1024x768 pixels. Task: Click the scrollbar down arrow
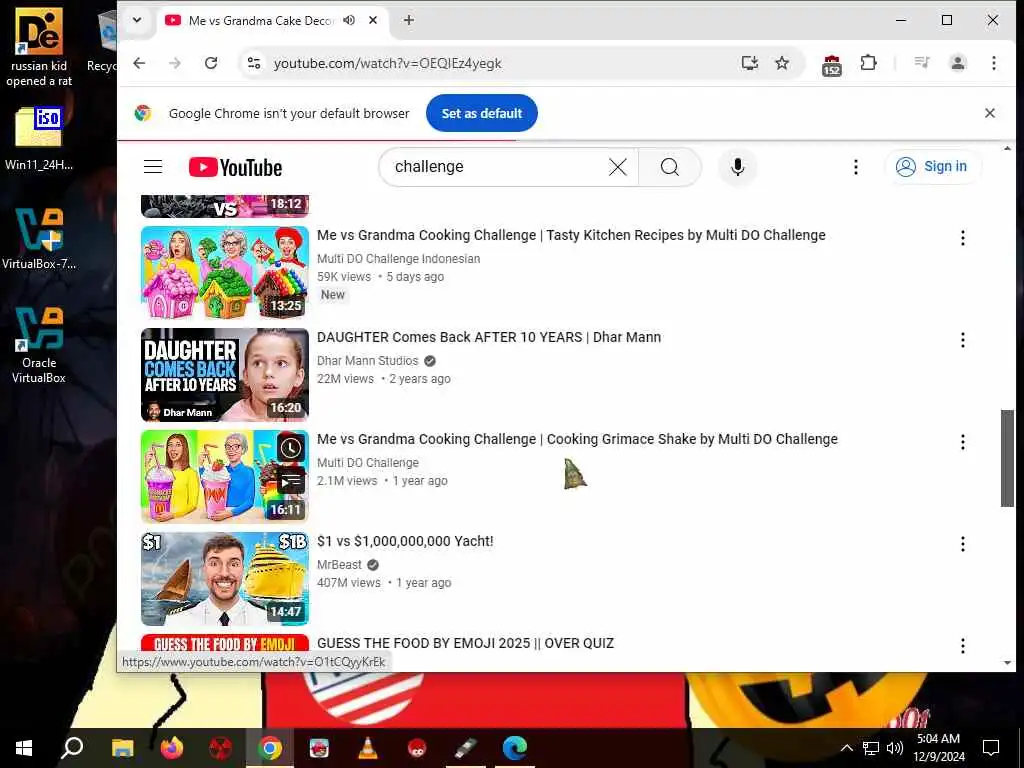(x=1007, y=663)
